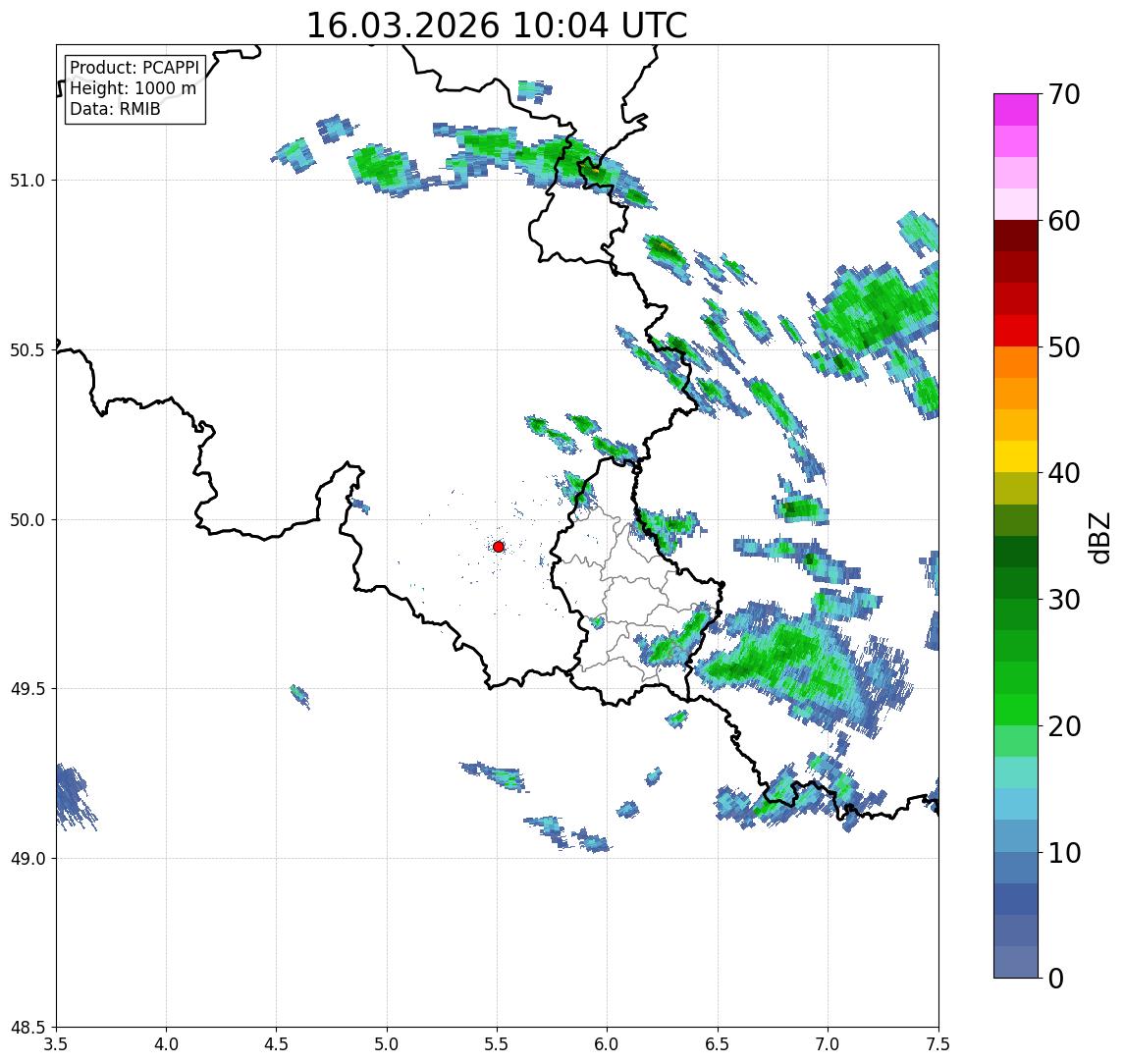The width and height of the screenshot is (1124, 1064).
Task: Click latitude axis label 50.5
Action: click(27, 350)
